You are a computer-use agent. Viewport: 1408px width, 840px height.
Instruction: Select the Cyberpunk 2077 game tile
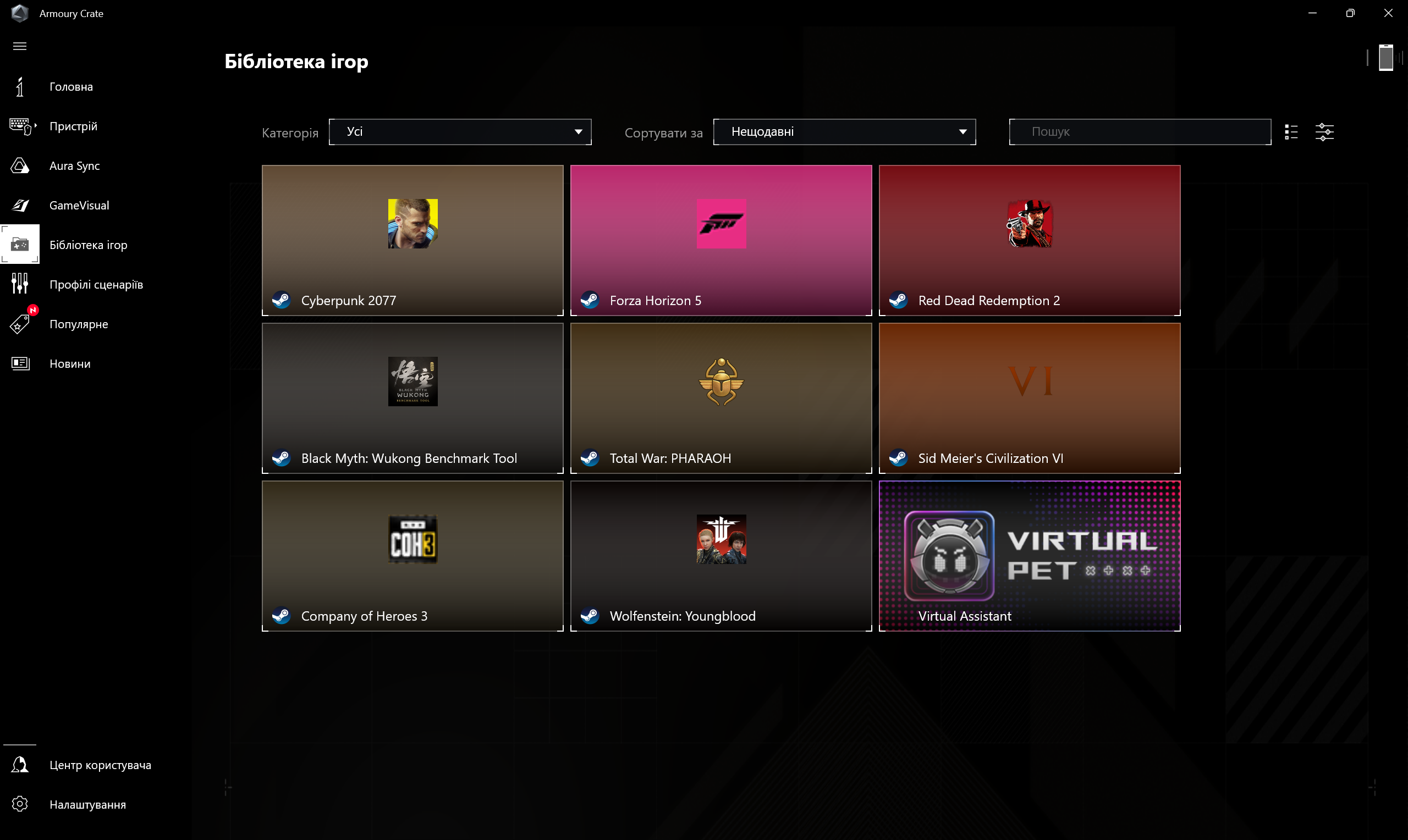click(x=412, y=241)
